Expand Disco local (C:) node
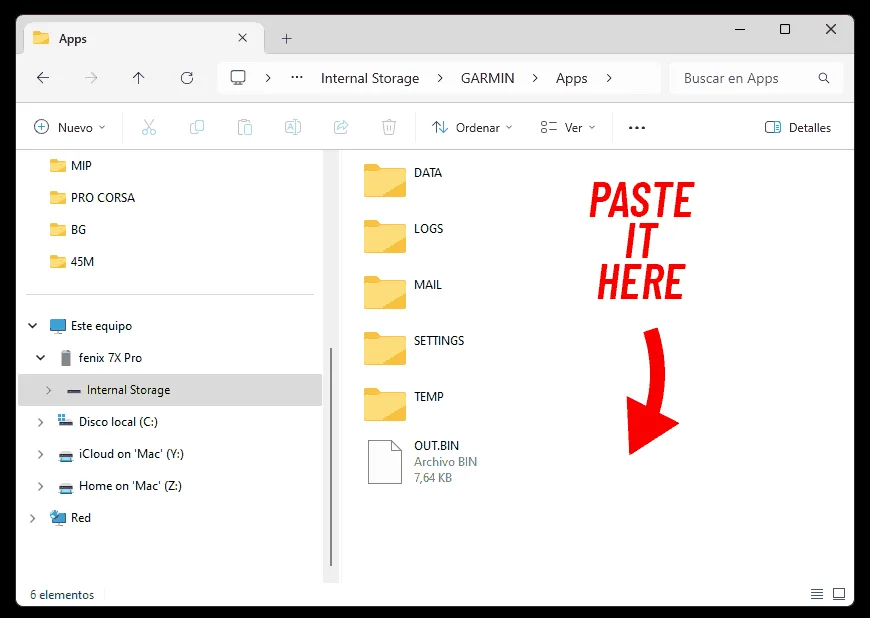Screen dimensions: 870x618 pos(41,422)
